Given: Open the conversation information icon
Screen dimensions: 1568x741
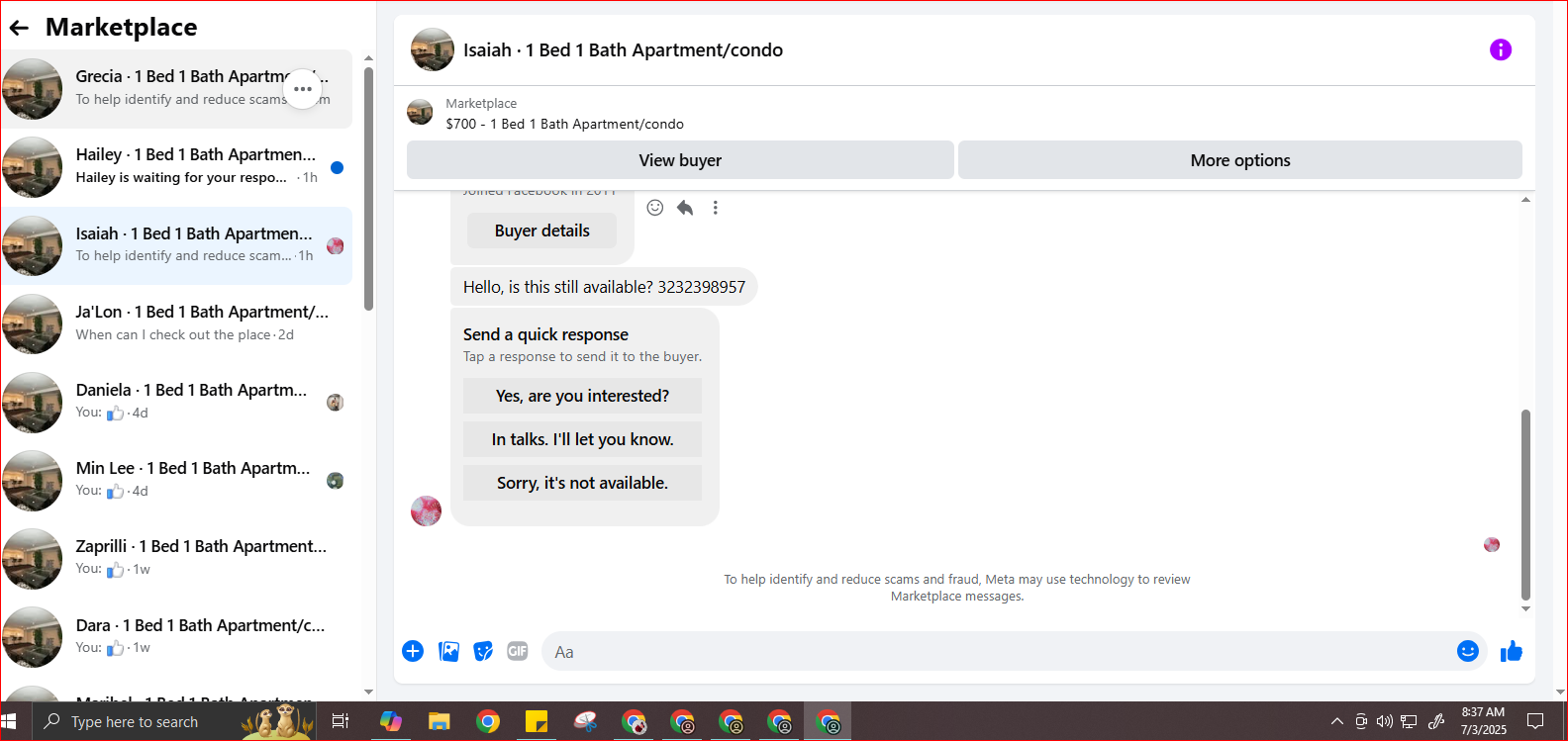Looking at the screenshot, I should (1501, 49).
